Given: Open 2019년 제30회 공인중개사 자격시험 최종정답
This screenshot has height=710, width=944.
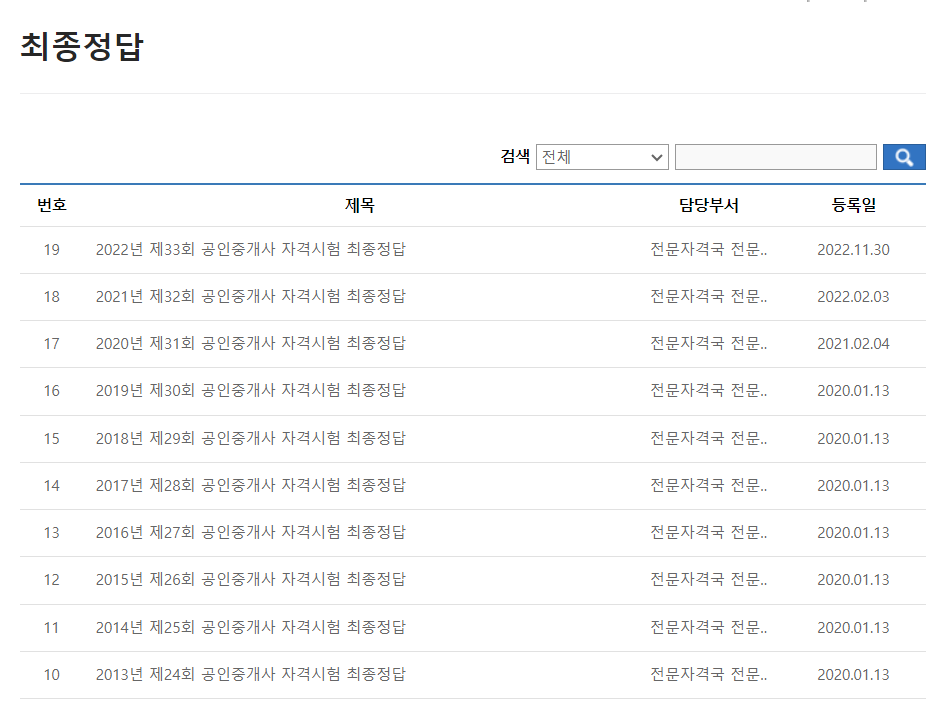Looking at the screenshot, I should coord(250,390).
